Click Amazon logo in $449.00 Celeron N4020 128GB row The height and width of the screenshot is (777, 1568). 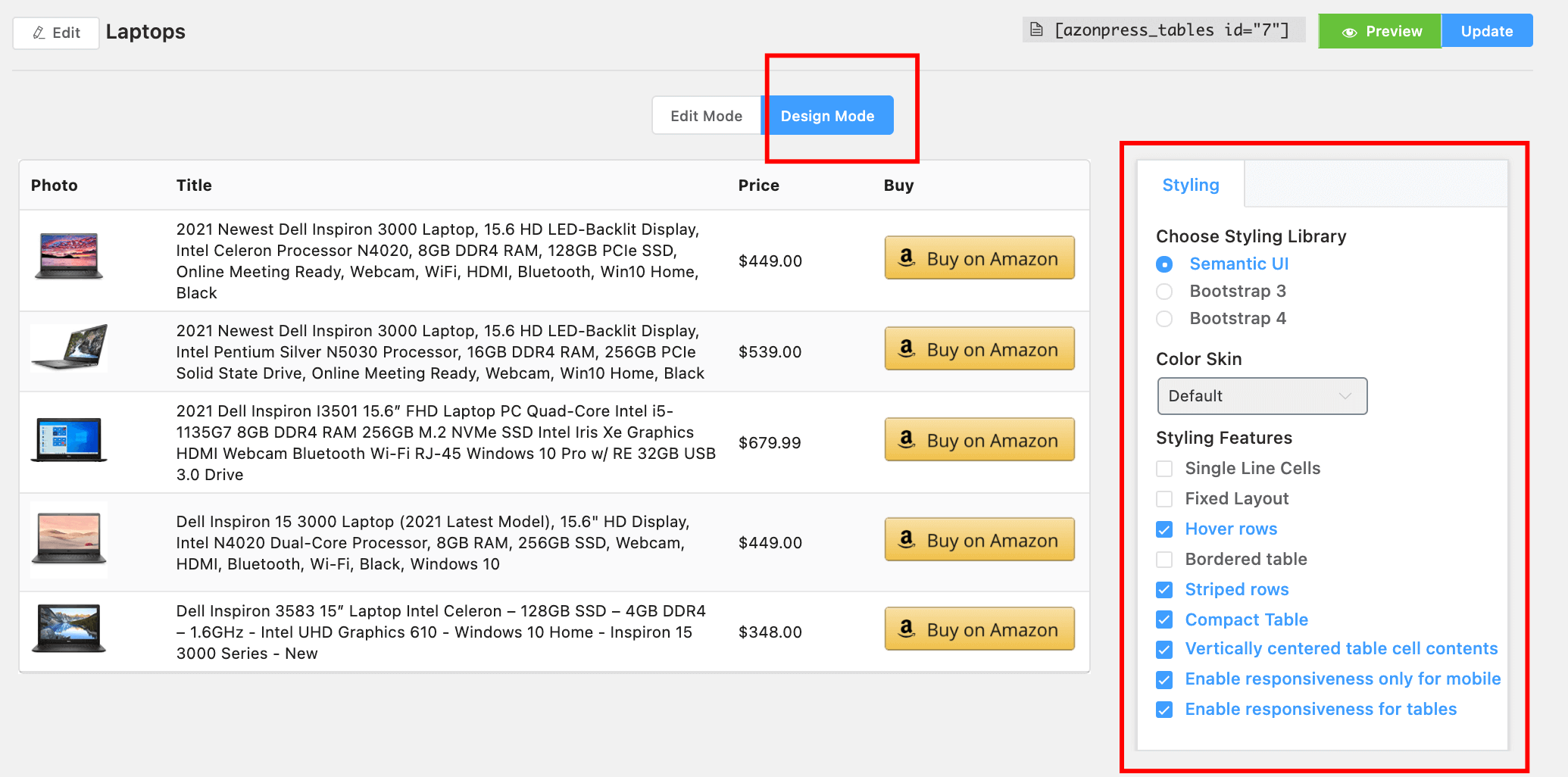[x=906, y=257]
